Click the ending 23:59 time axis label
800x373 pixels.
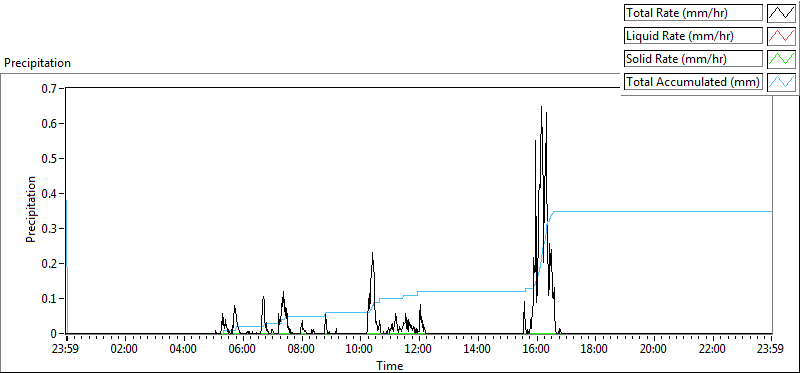[x=771, y=350]
